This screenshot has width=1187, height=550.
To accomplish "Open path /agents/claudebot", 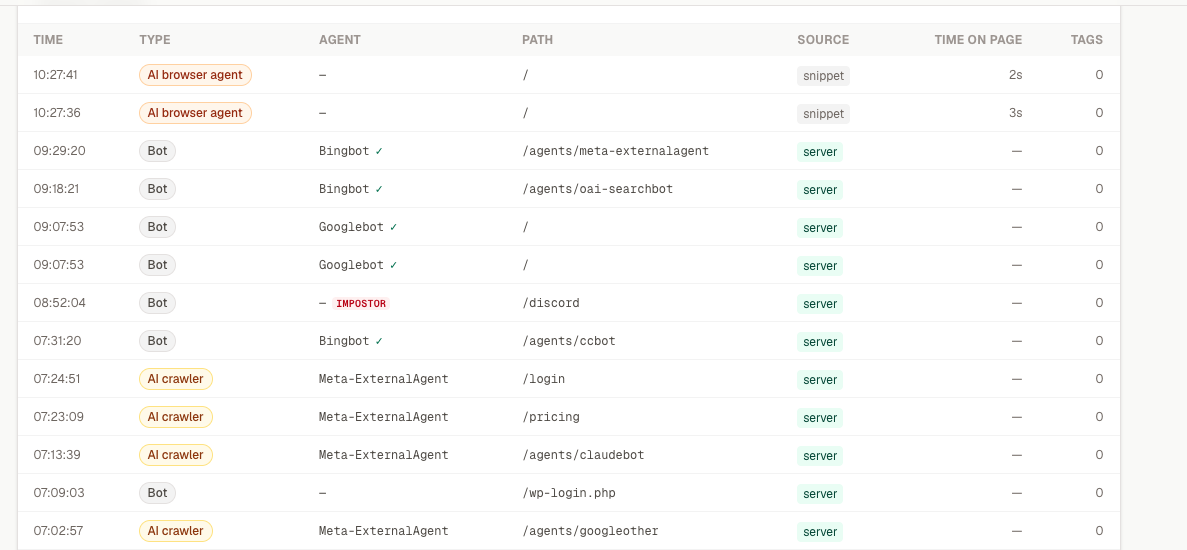I will (x=584, y=455).
